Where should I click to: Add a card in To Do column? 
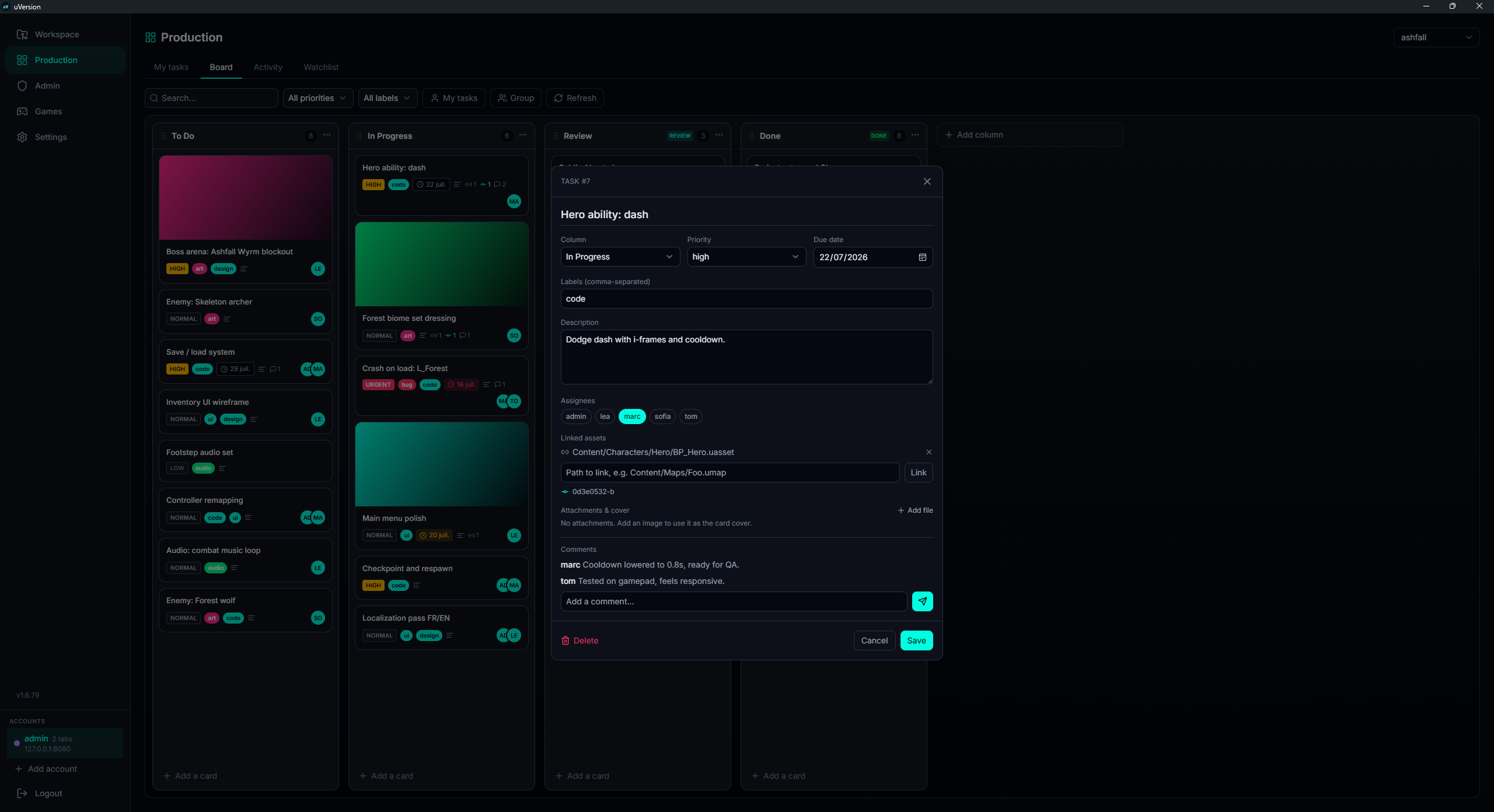[x=190, y=776]
